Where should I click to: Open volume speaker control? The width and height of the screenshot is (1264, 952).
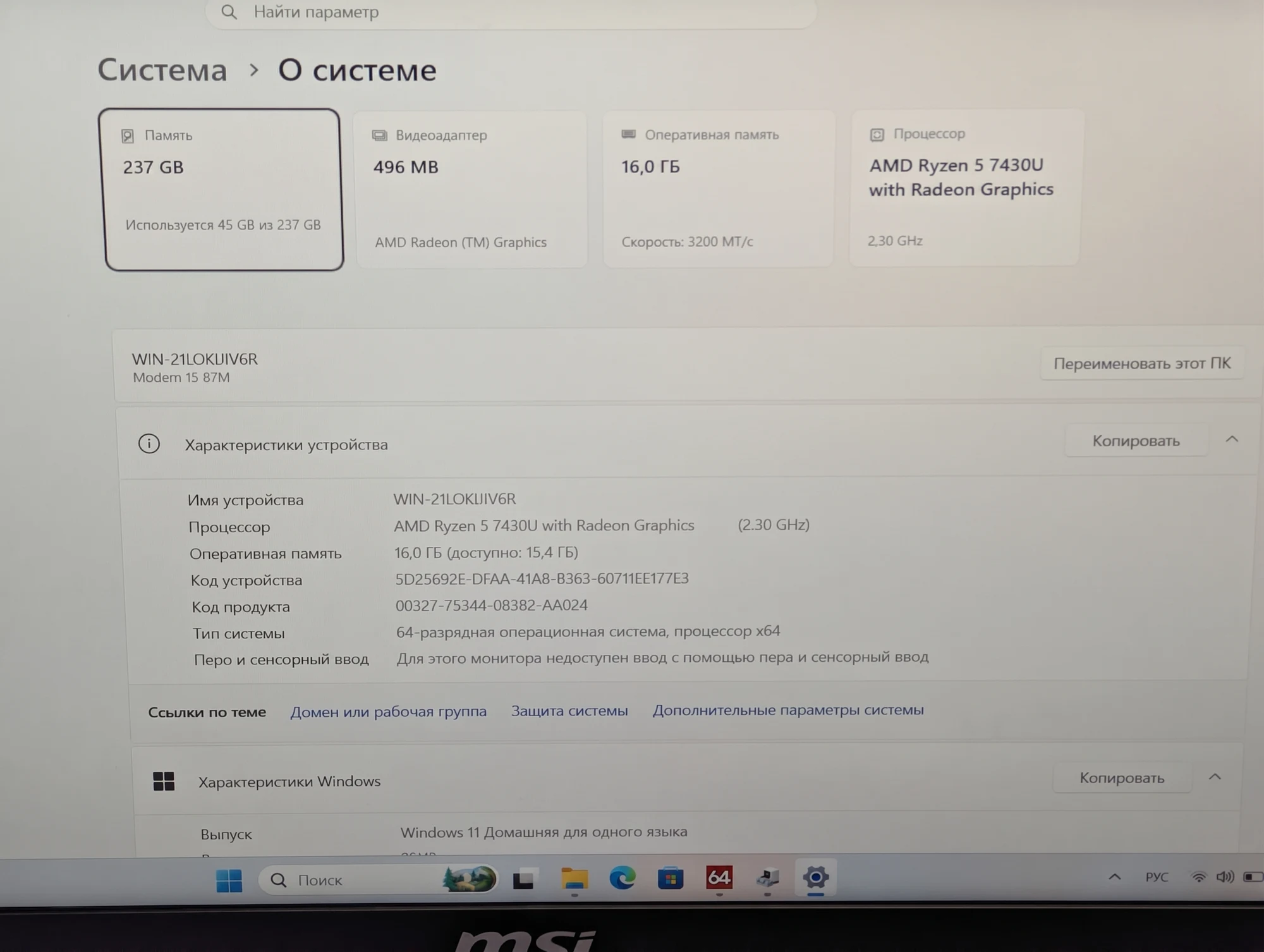[x=1225, y=877]
